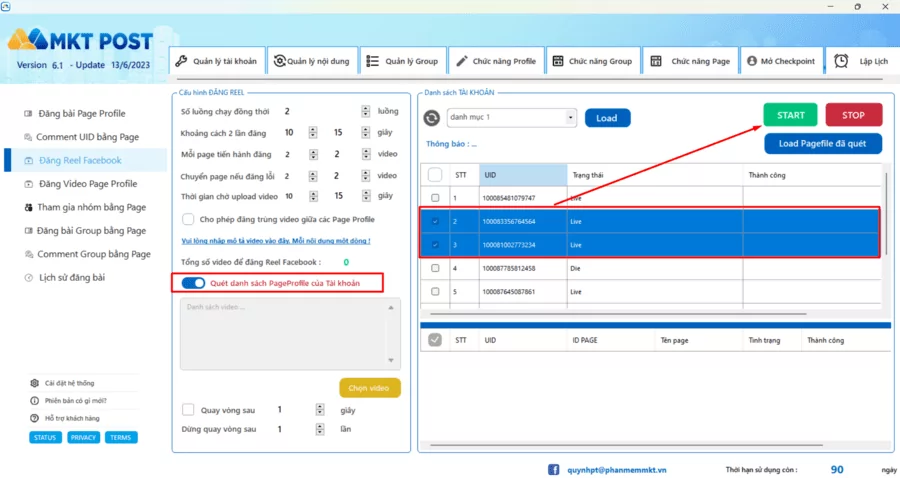Image resolution: width=900 pixels, height=478 pixels.
Task: Click the green START button
Action: (790, 115)
